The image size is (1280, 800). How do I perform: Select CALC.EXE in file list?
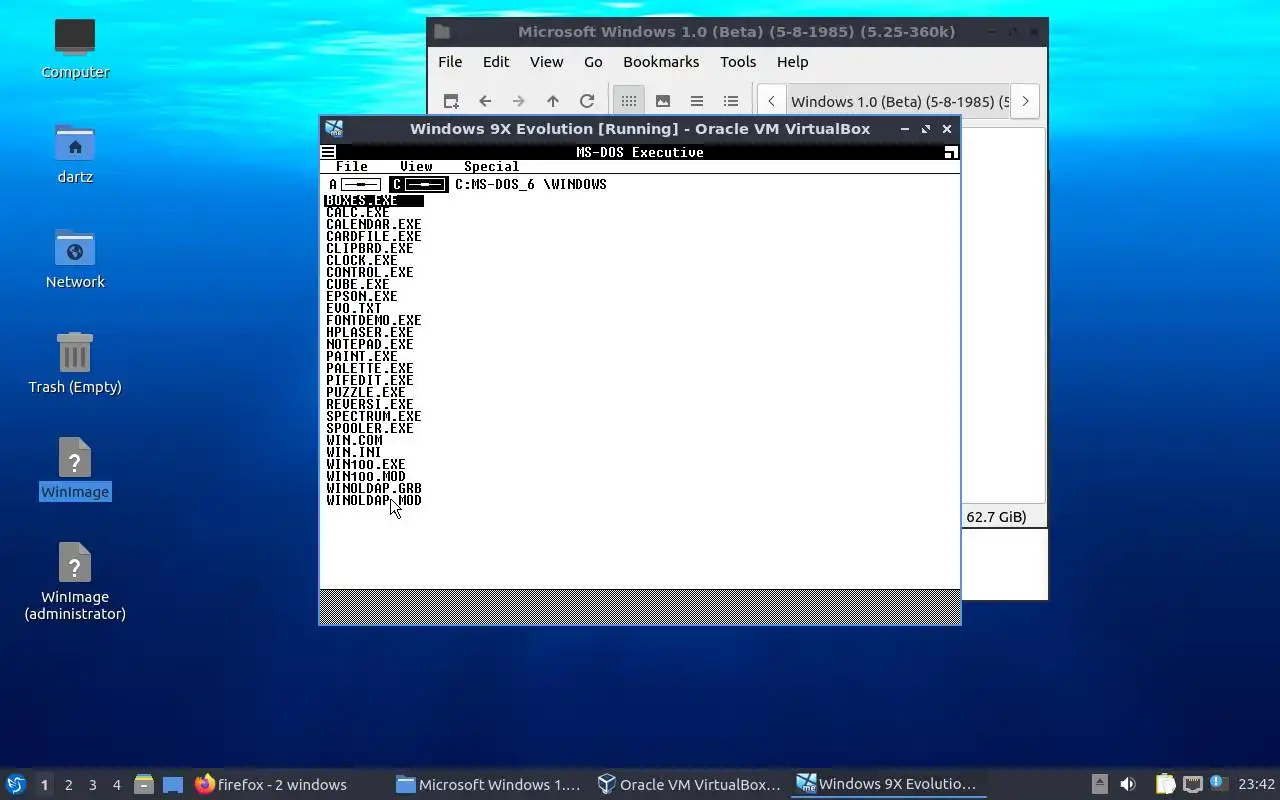(357, 212)
